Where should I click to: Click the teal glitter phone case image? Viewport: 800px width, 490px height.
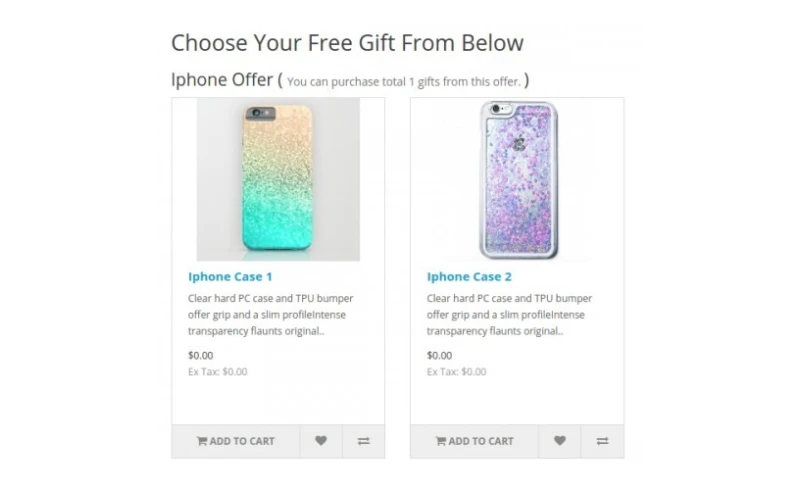point(277,180)
